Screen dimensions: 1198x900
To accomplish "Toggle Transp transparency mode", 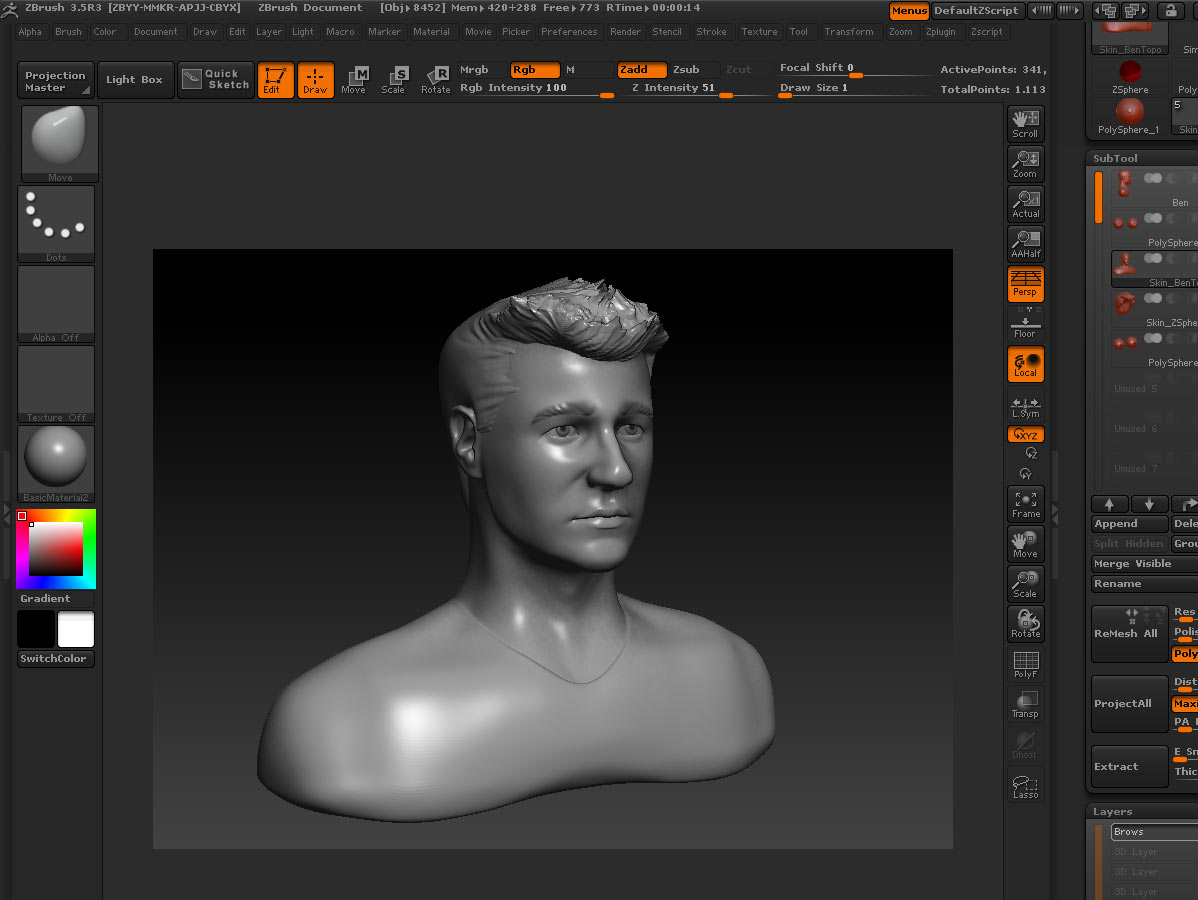I will tap(1025, 704).
